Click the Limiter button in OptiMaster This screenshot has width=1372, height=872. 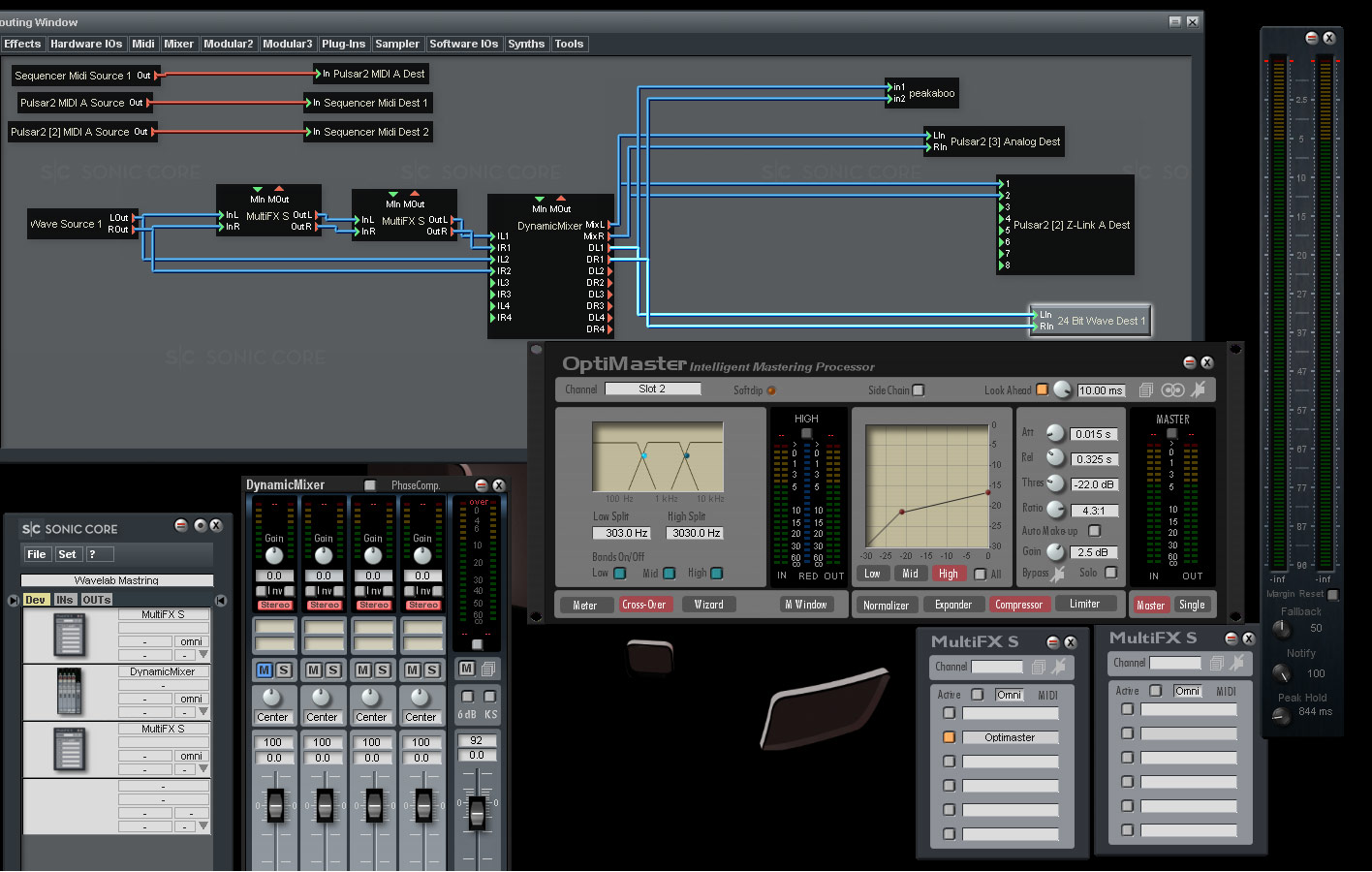coord(1084,604)
